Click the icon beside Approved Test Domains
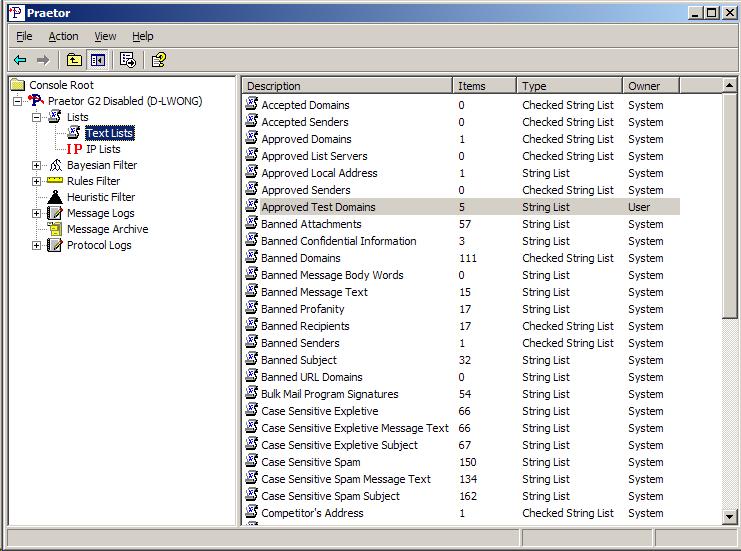Viewport: 741px width, 551px height. coord(252,206)
